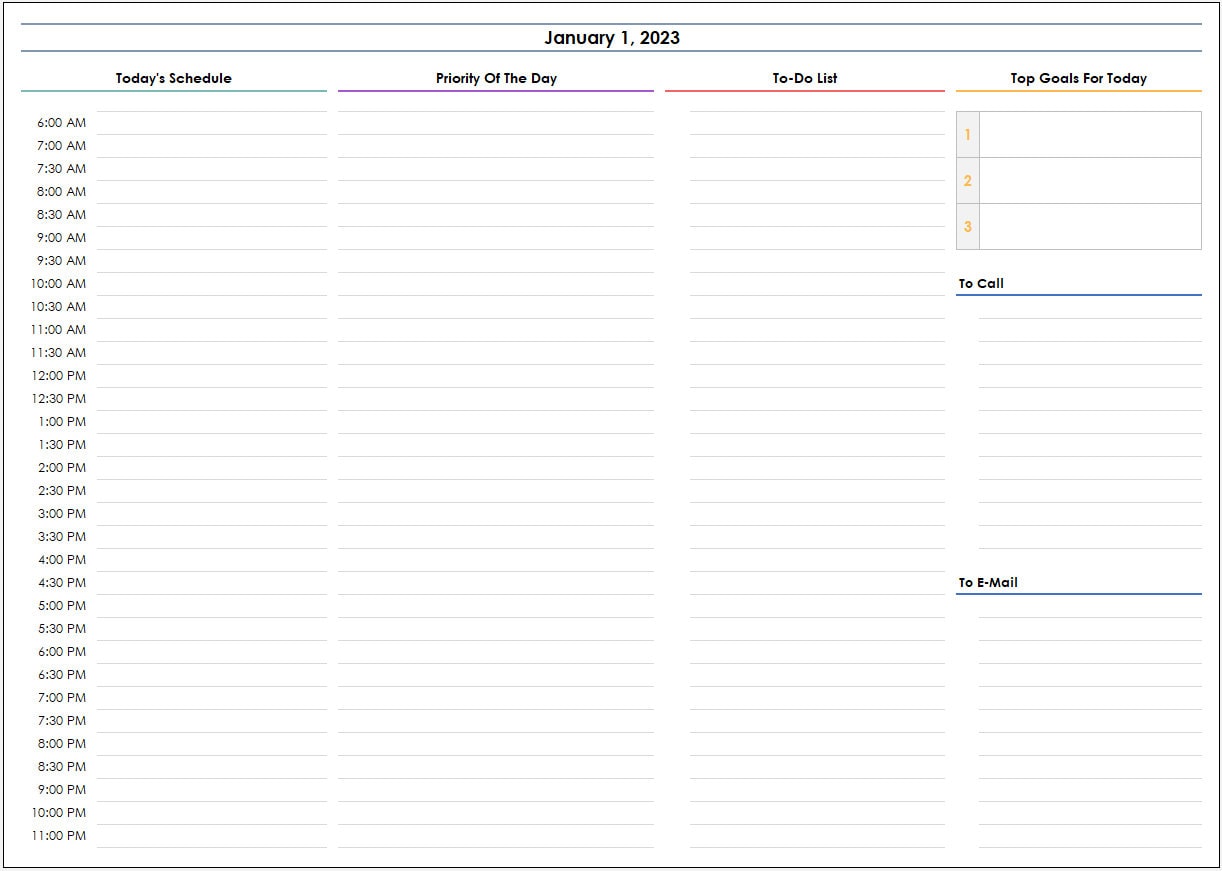
Task: Select goal number 3 entry area
Action: coord(1091,226)
